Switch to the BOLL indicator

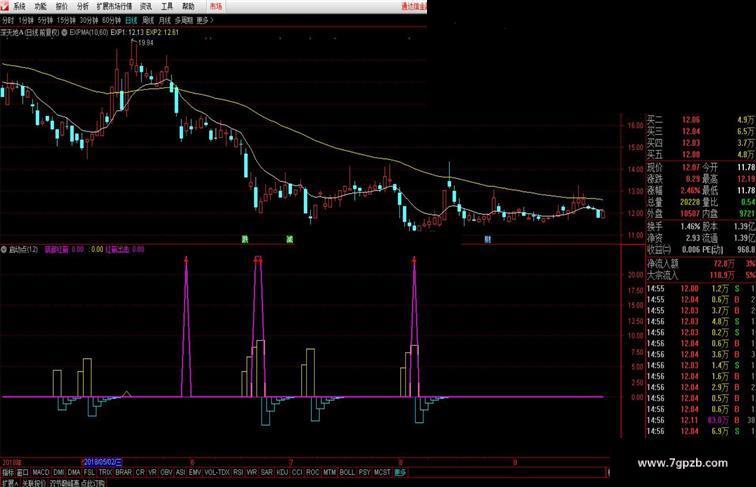(347, 473)
